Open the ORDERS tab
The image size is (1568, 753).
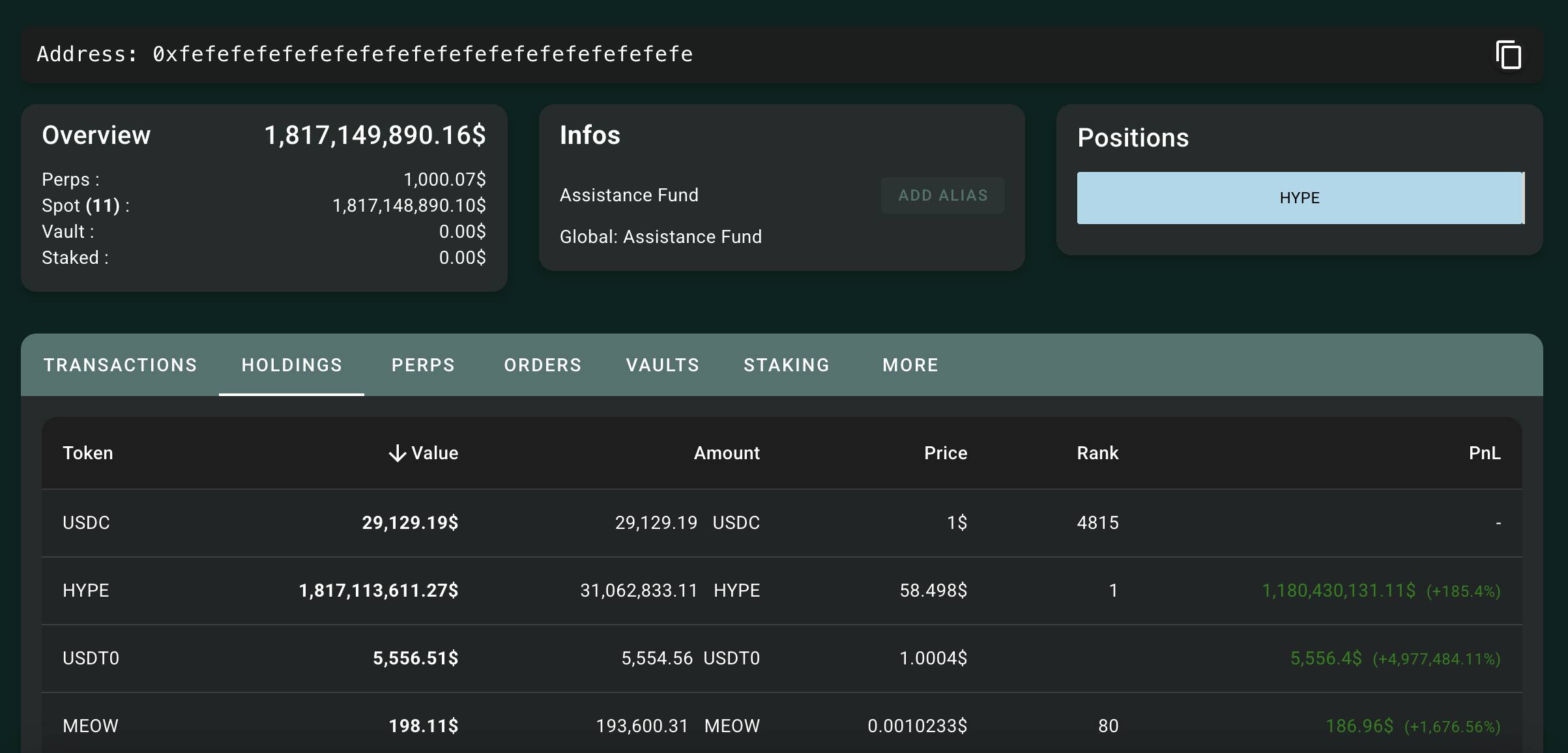[x=542, y=365]
